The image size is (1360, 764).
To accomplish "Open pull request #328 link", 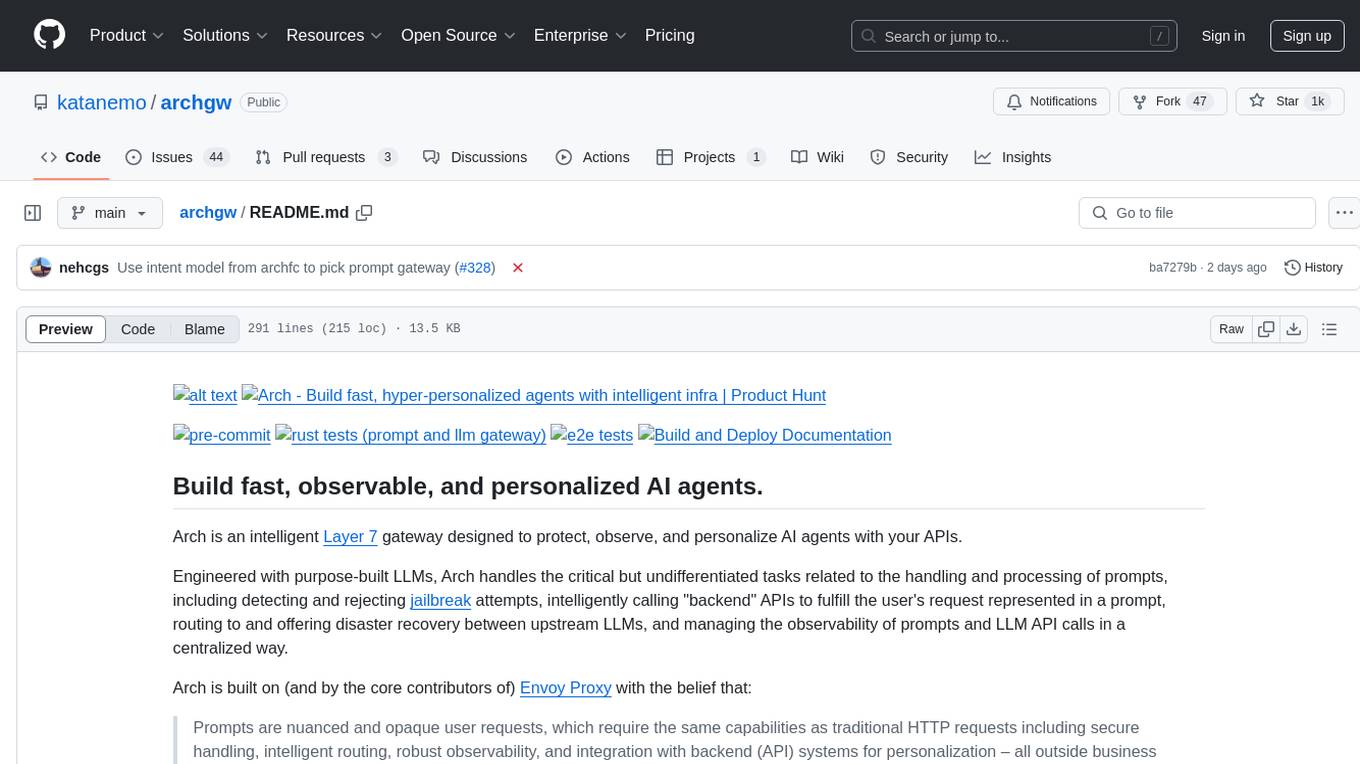I will (474, 268).
